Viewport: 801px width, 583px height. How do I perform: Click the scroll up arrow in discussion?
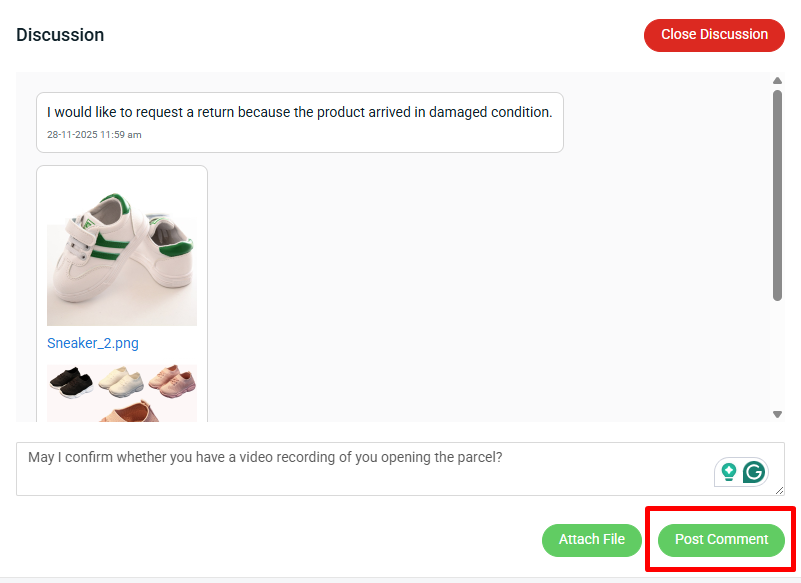[777, 81]
